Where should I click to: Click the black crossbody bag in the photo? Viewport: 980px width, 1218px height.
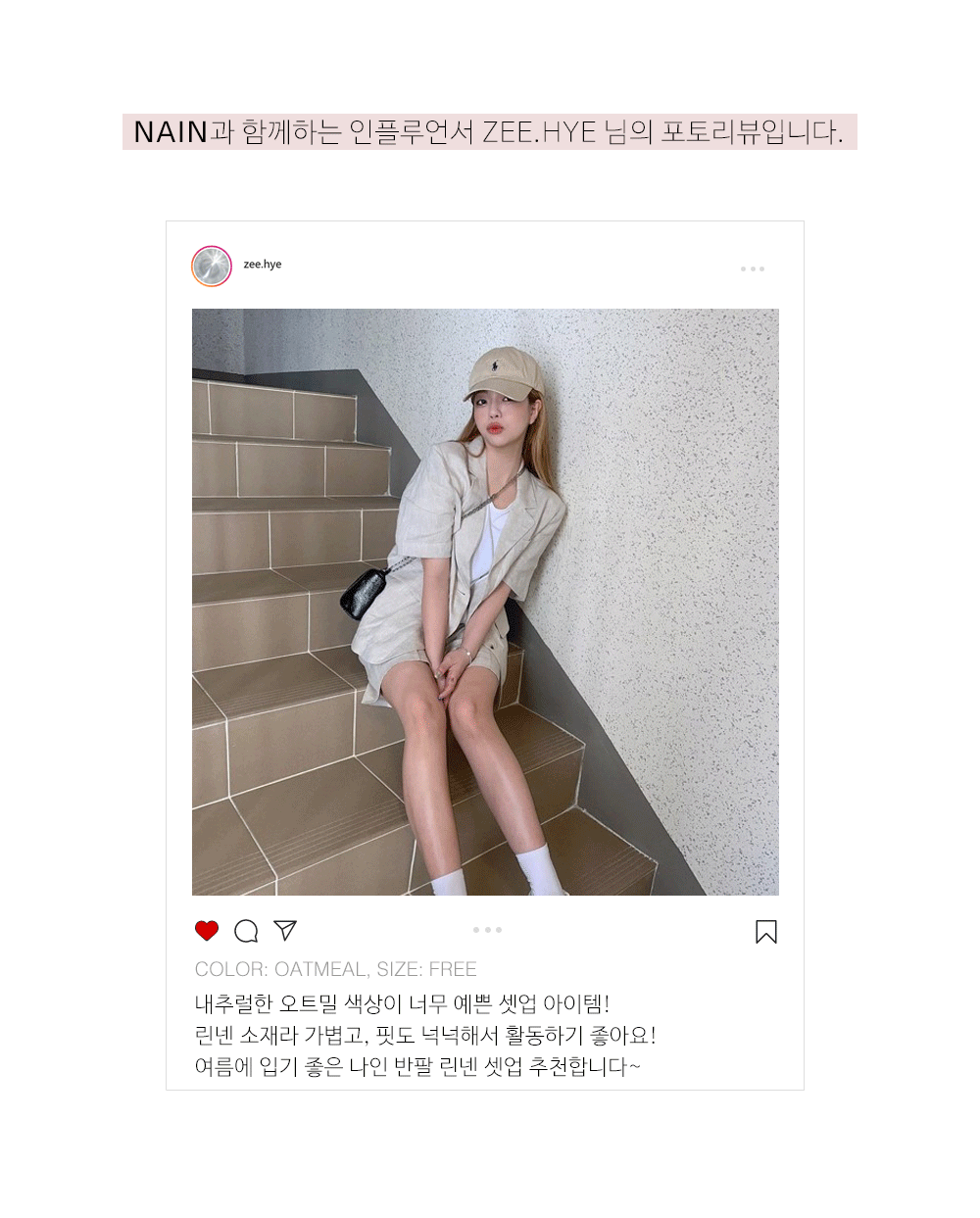(x=366, y=591)
